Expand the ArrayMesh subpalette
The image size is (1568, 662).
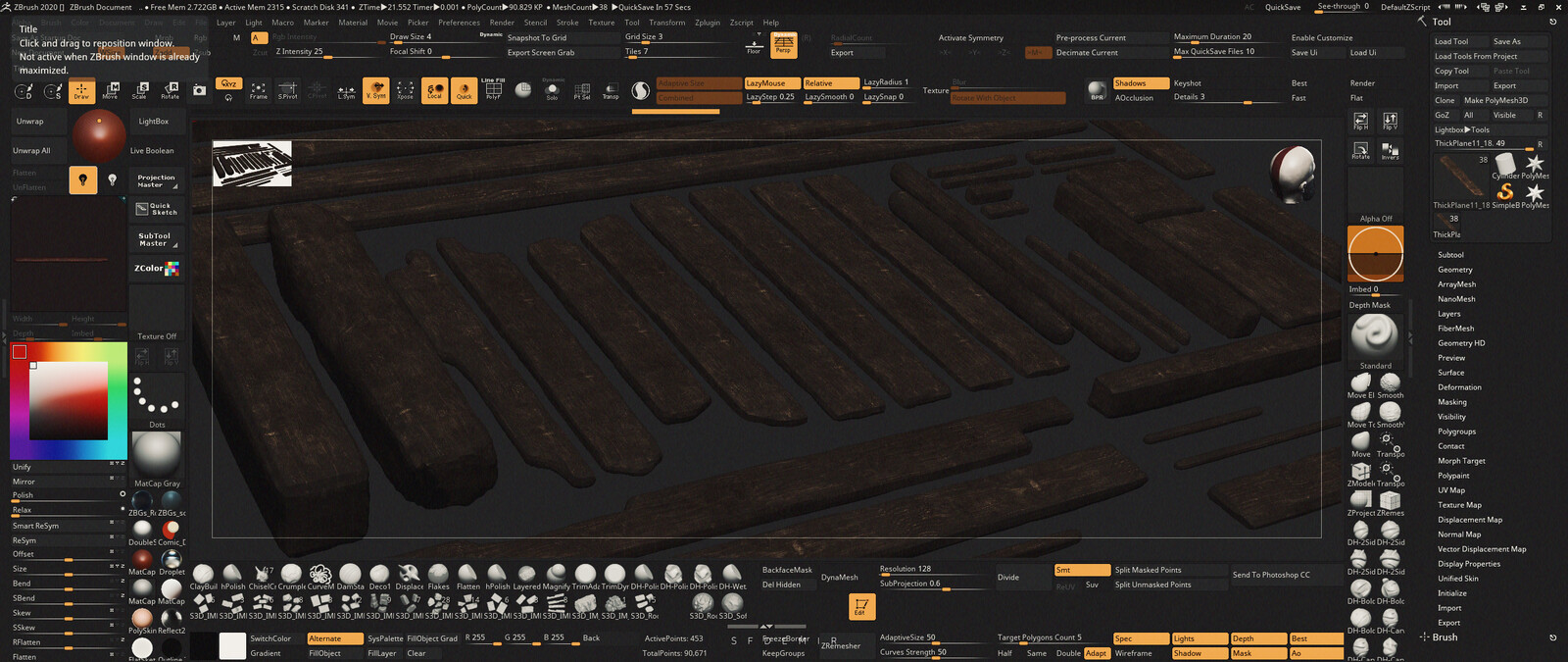pos(1456,284)
